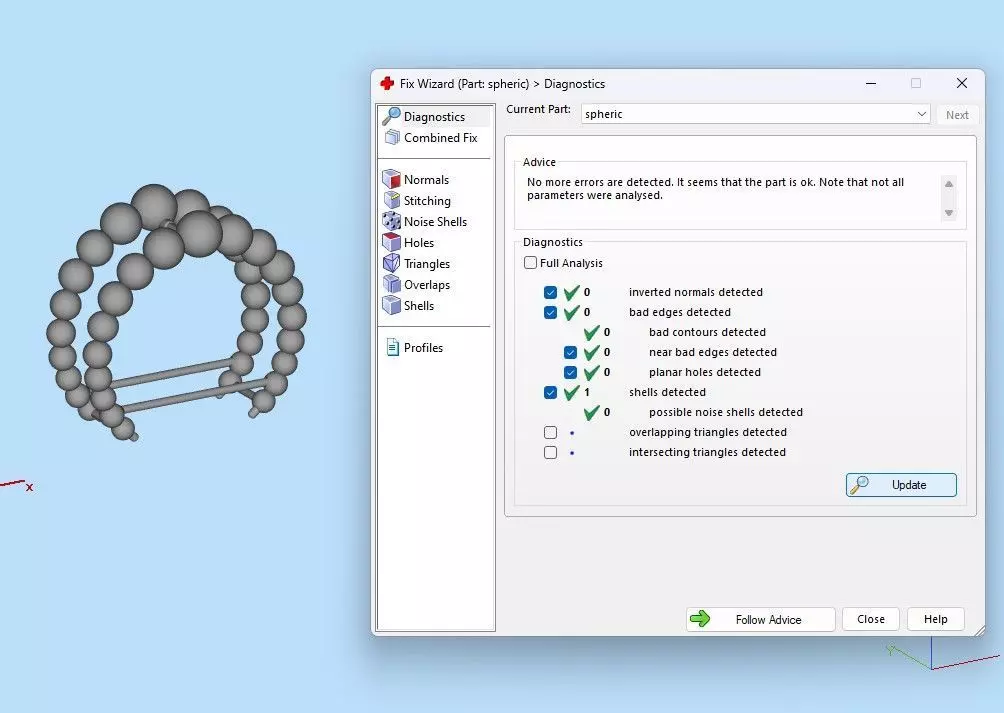Click the Stitching cube icon

[391, 200]
